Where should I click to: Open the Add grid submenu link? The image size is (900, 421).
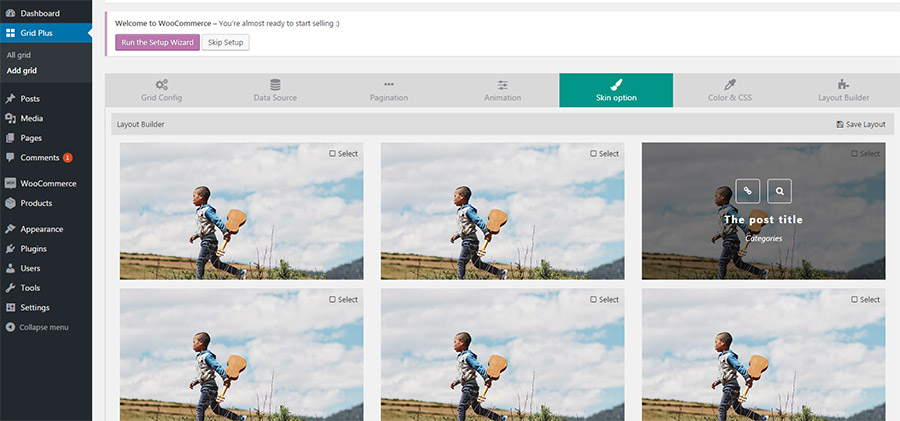click(x=22, y=71)
